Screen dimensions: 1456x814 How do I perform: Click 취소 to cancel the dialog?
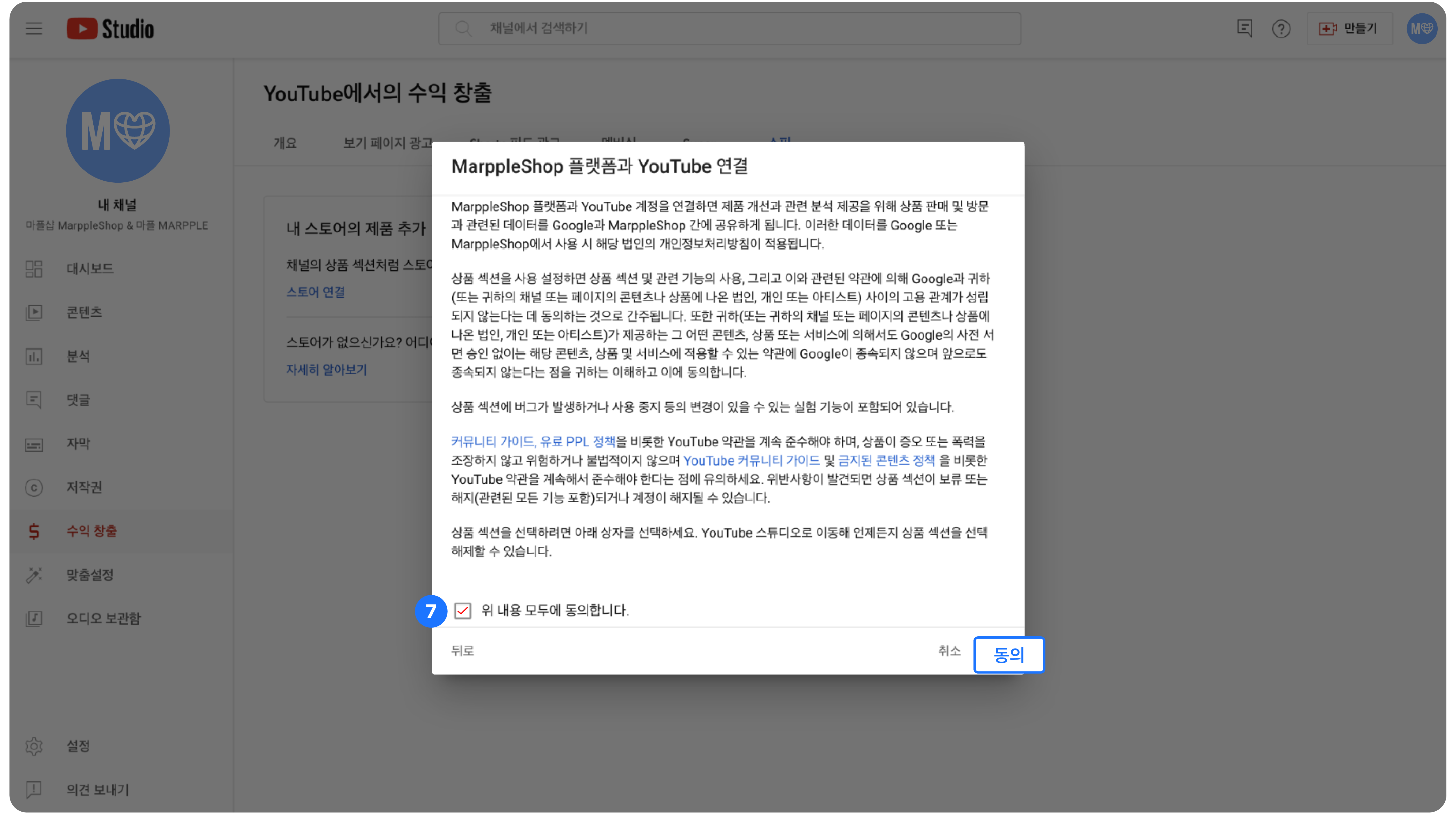tap(949, 651)
